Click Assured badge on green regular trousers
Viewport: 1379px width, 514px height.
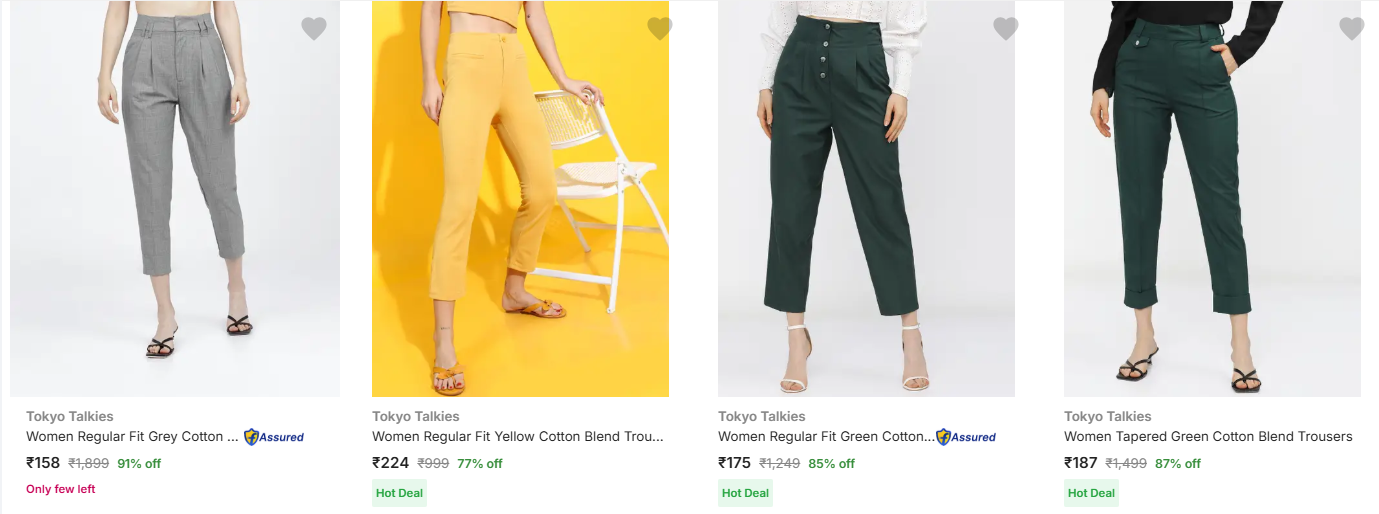pyautogui.click(x=966, y=437)
